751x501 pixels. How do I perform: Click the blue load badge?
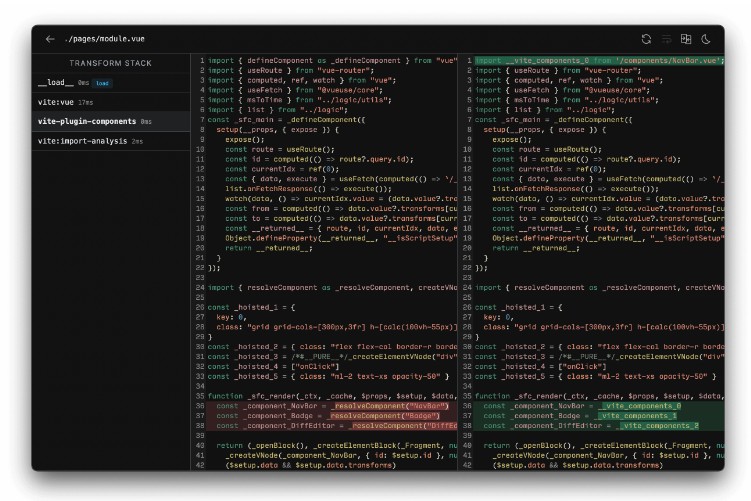tap(102, 83)
